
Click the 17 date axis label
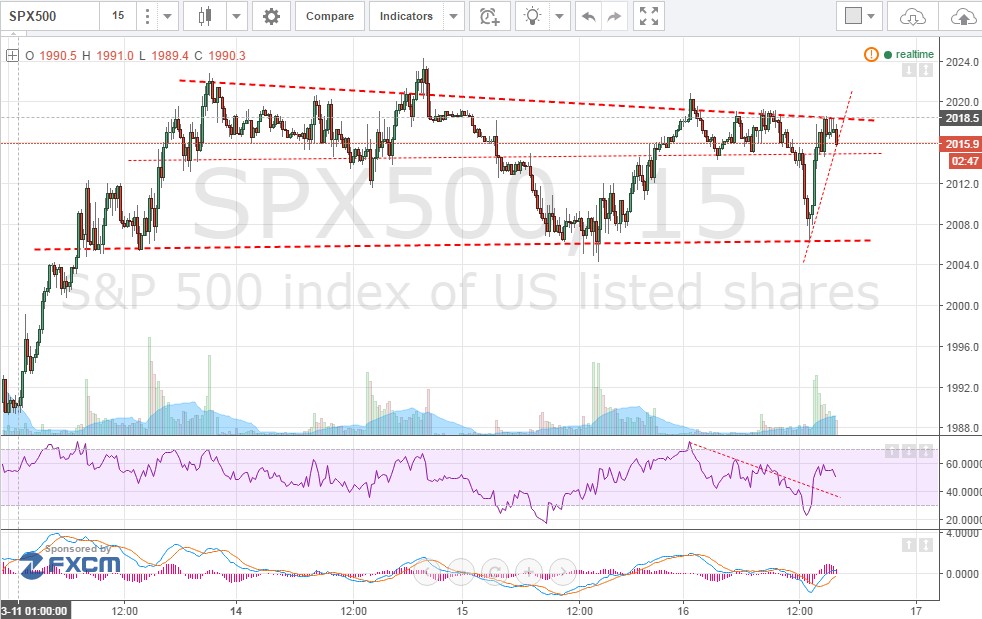click(916, 610)
